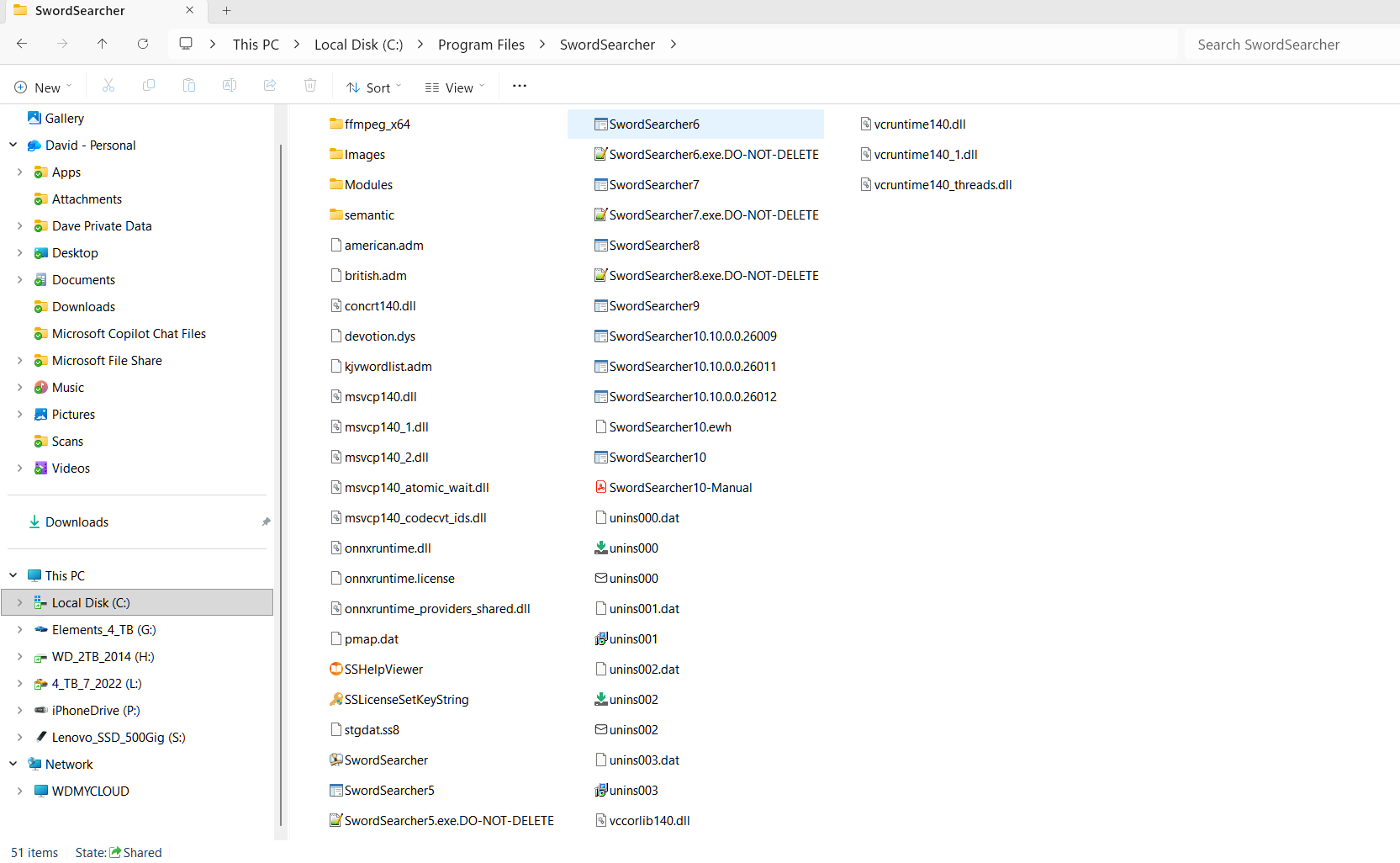Click the WDMYCLOUD network computer icon
This screenshot has height=863, width=1400.
[x=41, y=791]
